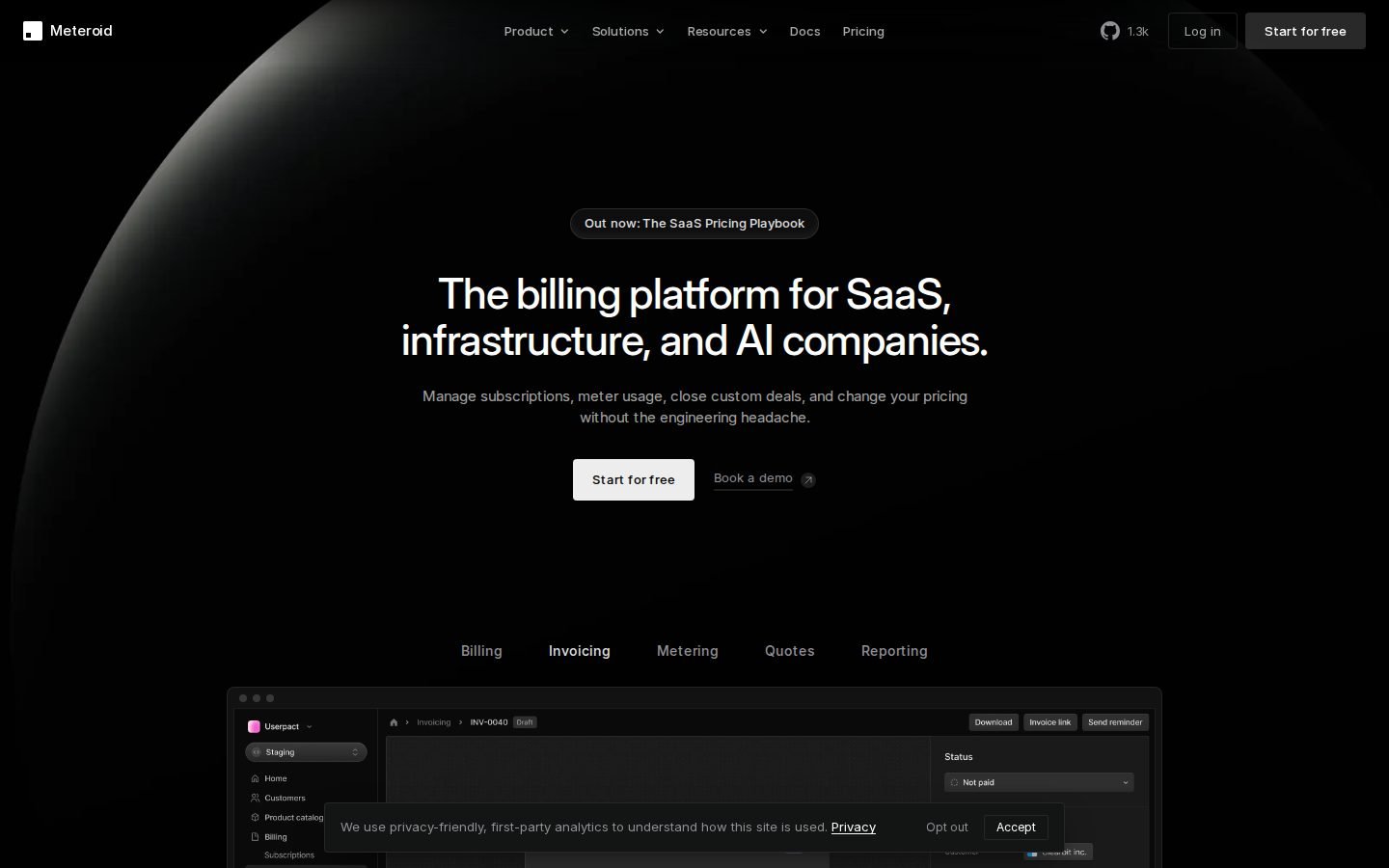Expand the Resources menu chevron
Screen dimensions: 1389x868
click(x=763, y=32)
